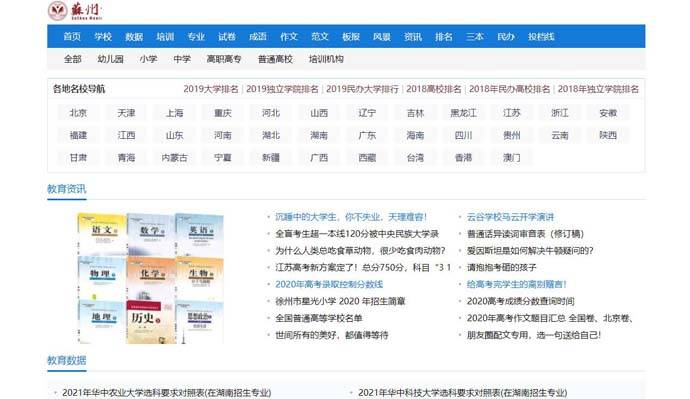Open 专业 in the nav bar
Viewport: 690px width, 399px height.
196,37
